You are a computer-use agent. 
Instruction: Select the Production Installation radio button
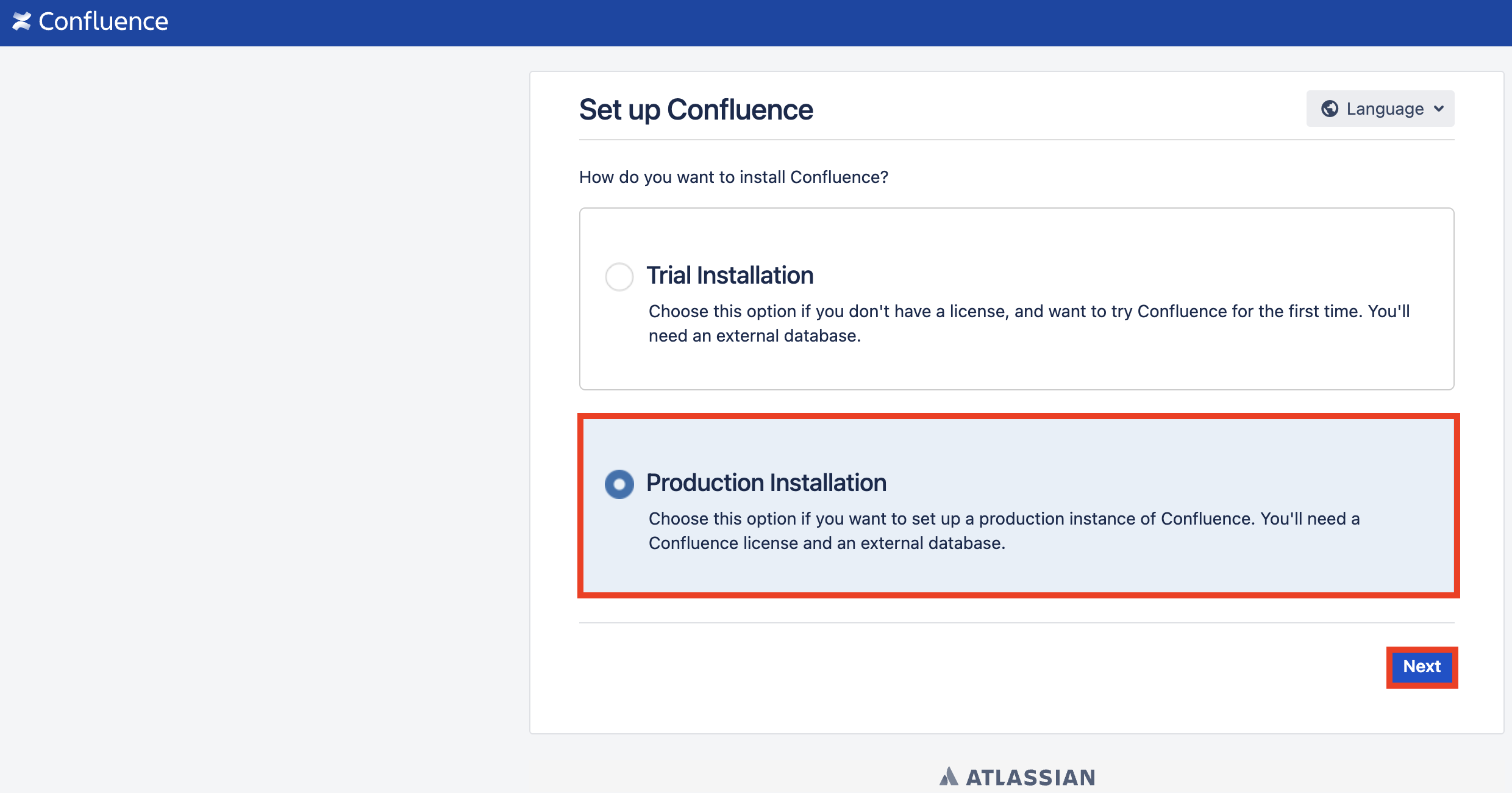point(619,484)
